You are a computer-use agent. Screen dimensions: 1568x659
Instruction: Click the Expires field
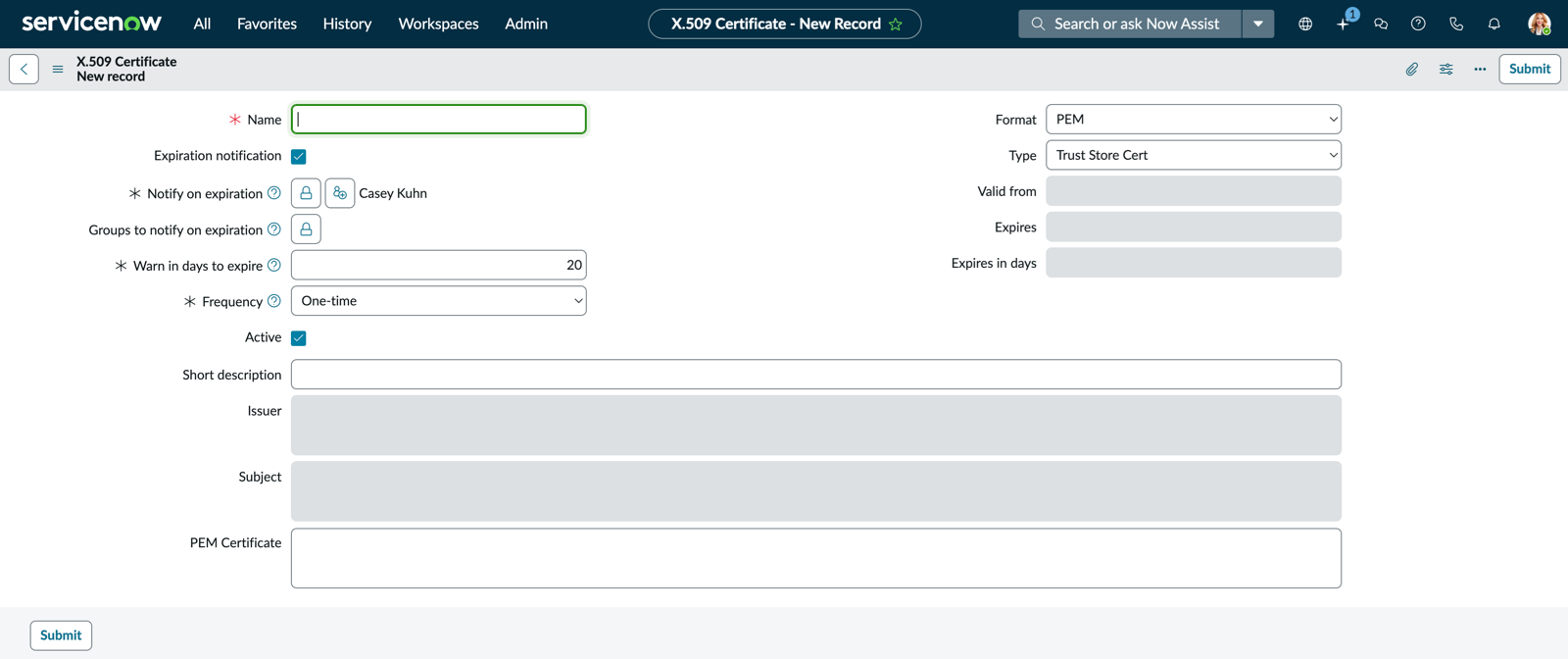[1194, 227]
